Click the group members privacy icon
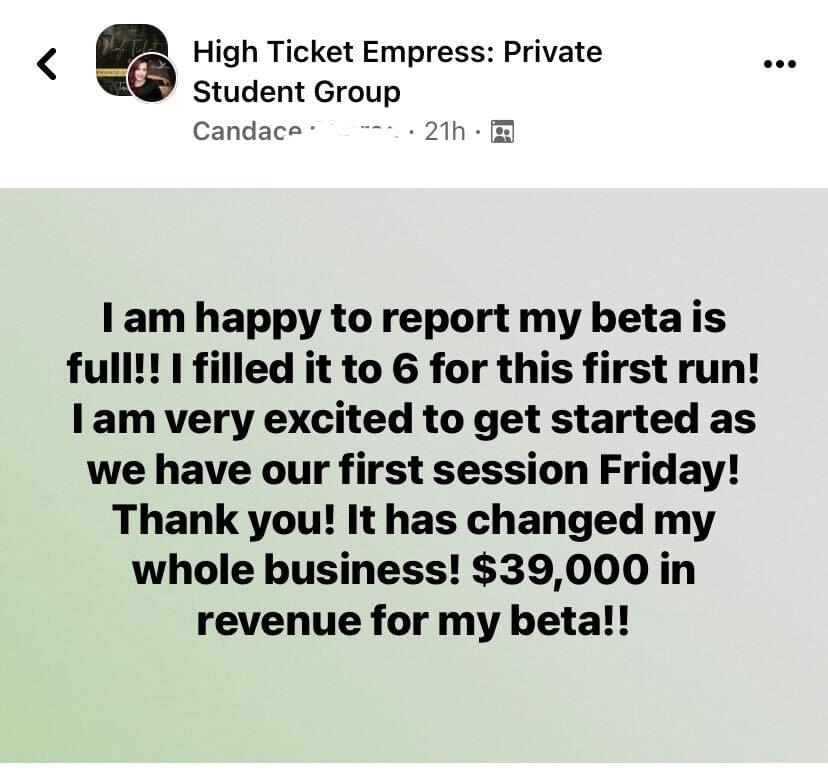 pos(502,131)
